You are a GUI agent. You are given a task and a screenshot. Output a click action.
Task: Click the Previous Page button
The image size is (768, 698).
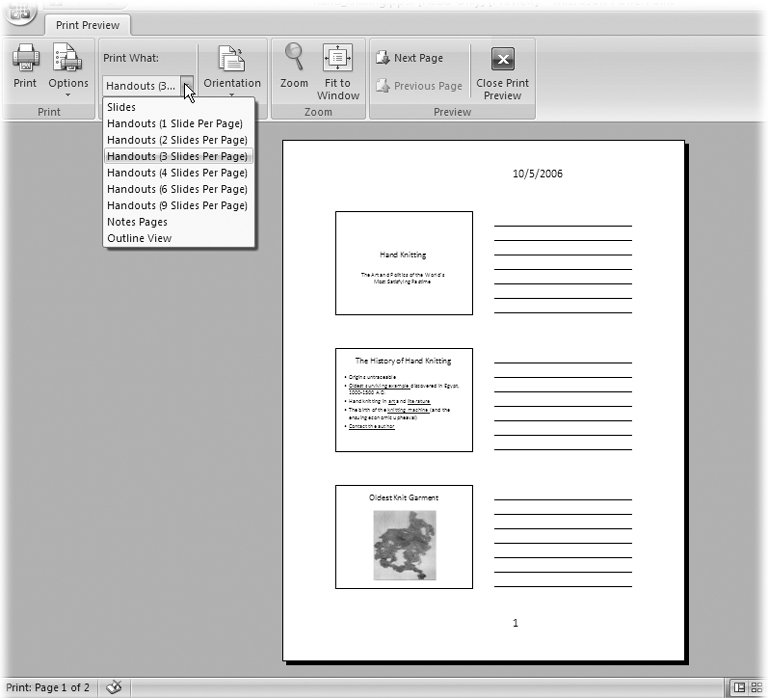419,86
